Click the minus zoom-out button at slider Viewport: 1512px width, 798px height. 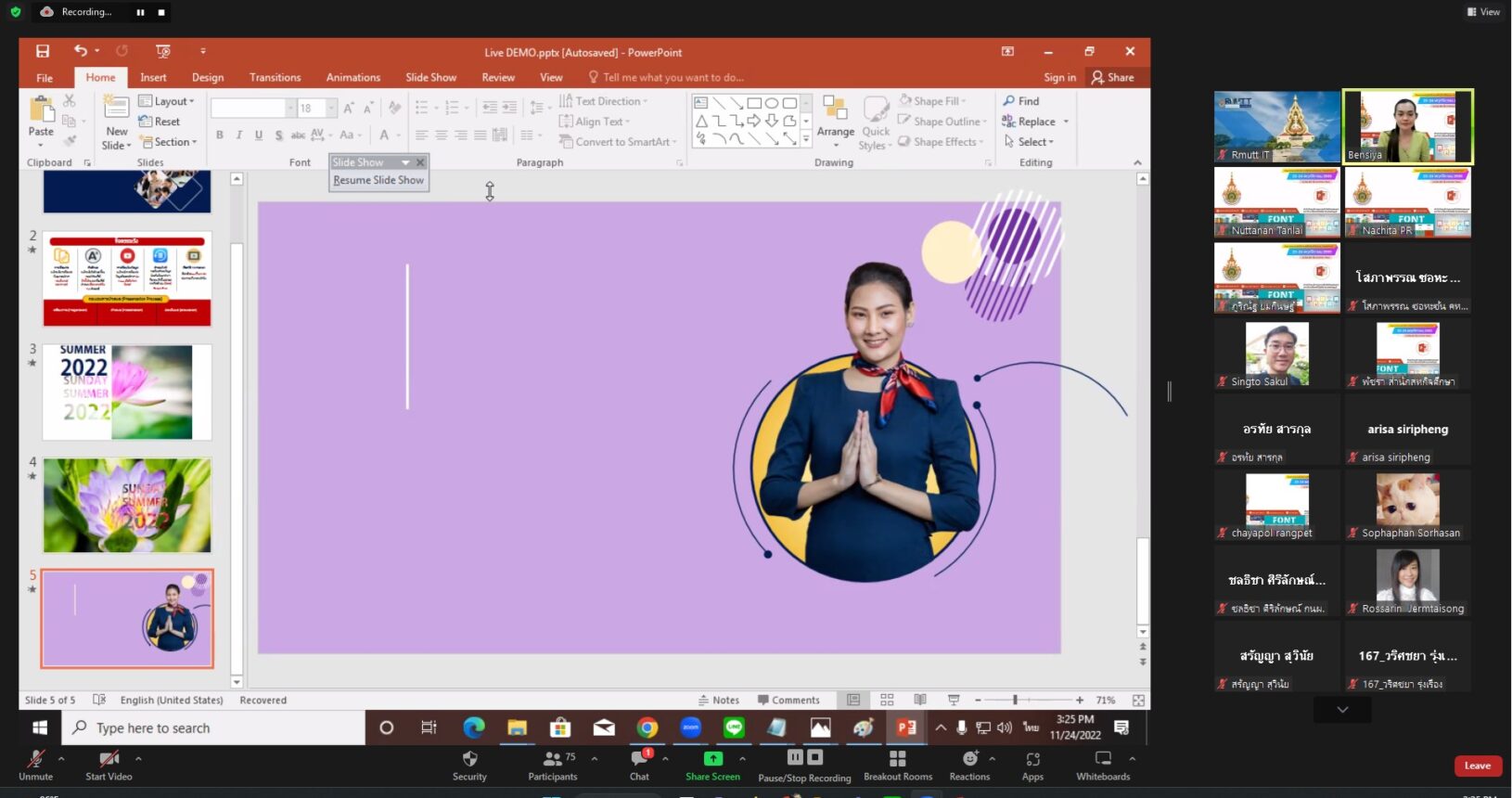pyautogui.click(x=978, y=700)
